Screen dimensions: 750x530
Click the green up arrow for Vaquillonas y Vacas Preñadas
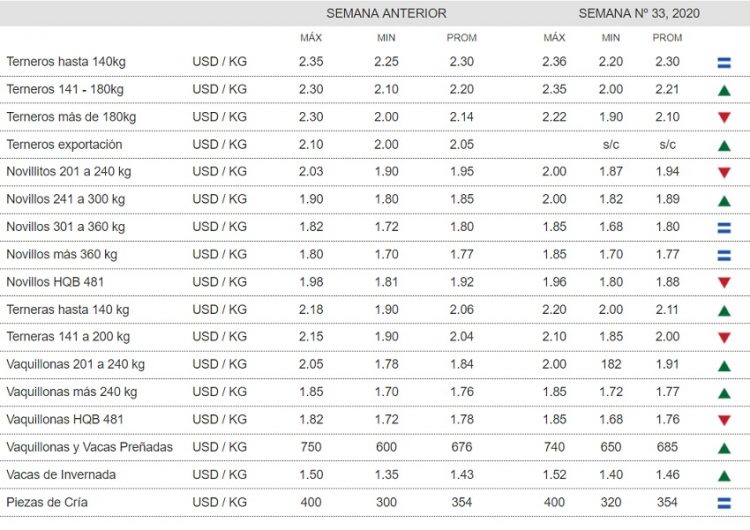coord(722,447)
